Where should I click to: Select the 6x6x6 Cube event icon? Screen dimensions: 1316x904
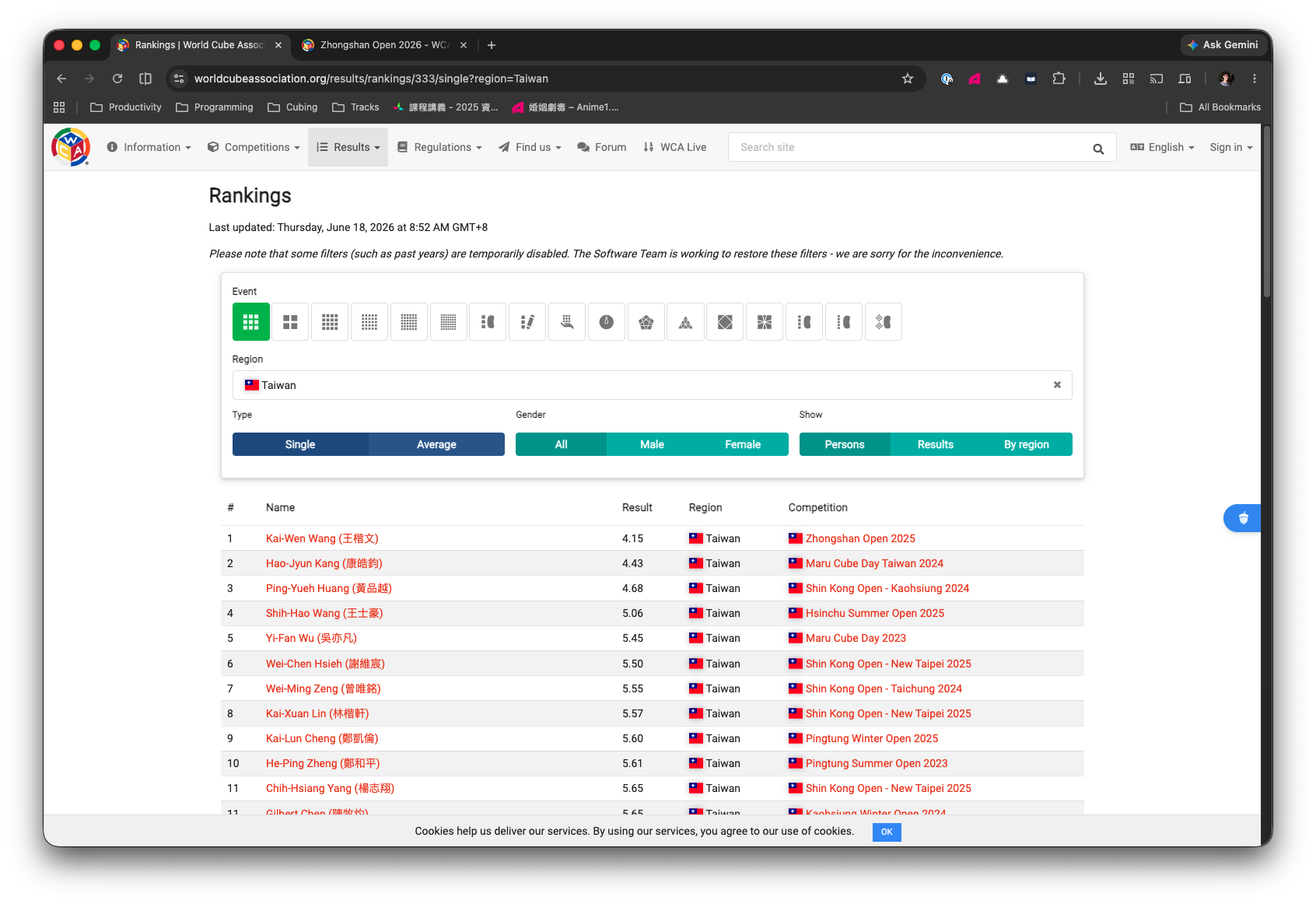click(409, 322)
